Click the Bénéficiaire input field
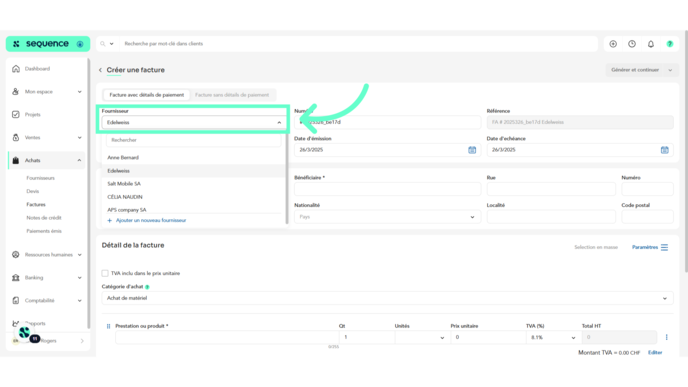This screenshot has width=688, height=387. pos(387,189)
